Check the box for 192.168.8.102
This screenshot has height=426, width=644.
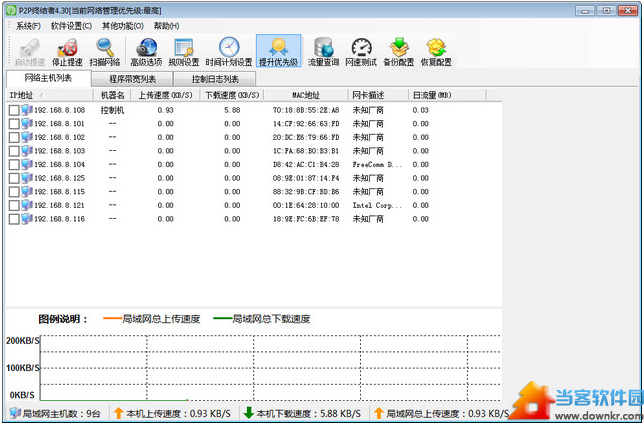(14, 137)
